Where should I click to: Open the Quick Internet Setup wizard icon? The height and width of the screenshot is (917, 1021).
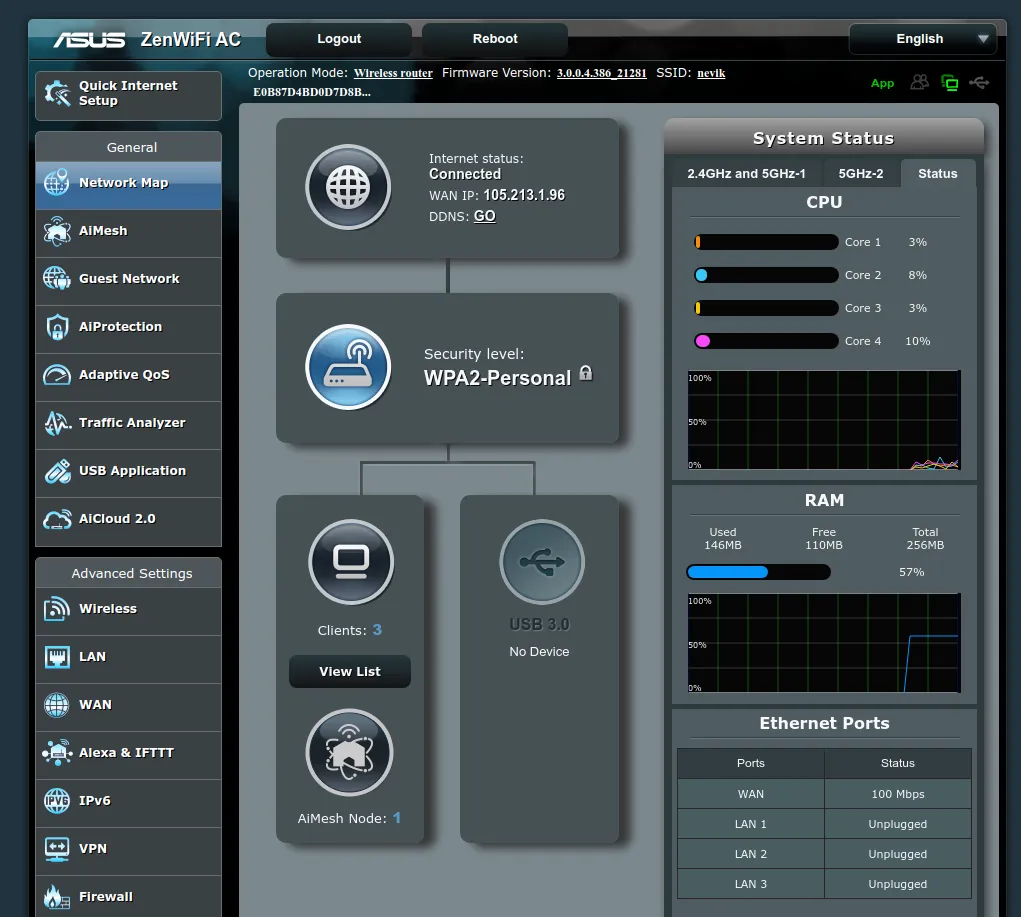[57, 93]
